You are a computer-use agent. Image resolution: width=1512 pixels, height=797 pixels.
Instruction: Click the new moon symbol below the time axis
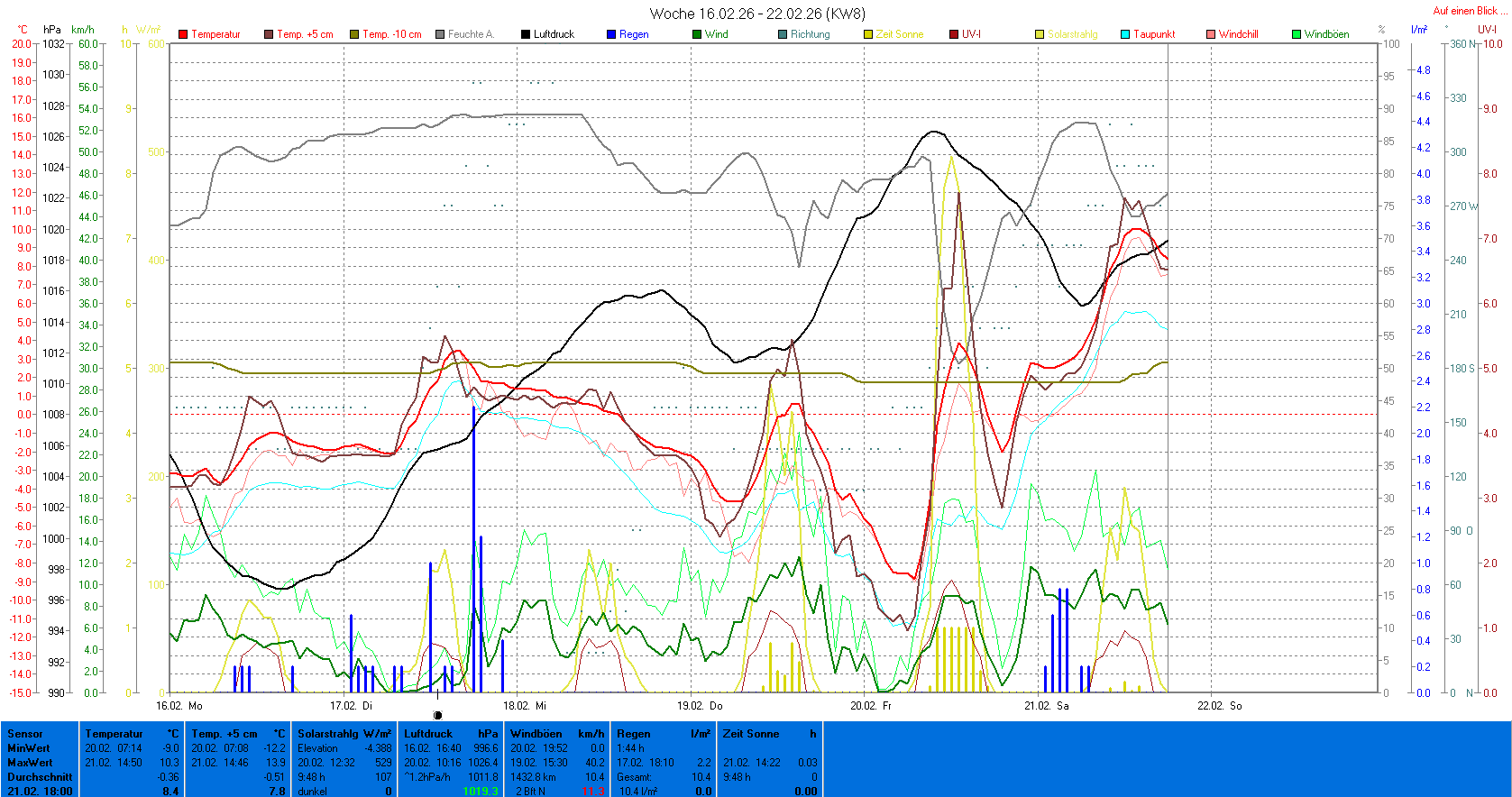pos(438,715)
